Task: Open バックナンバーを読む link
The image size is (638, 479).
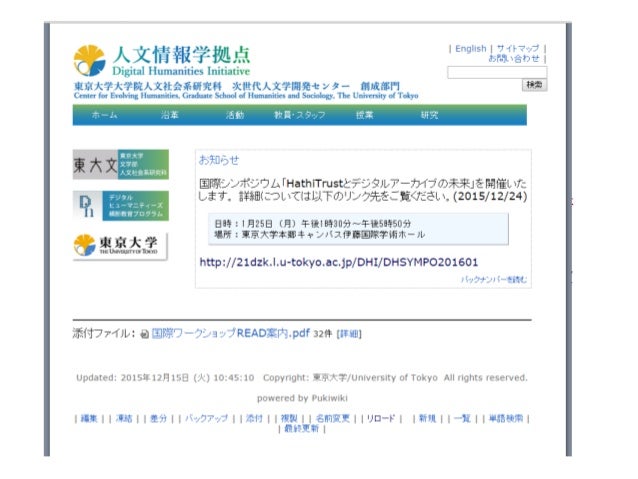Action: tap(494, 279)
